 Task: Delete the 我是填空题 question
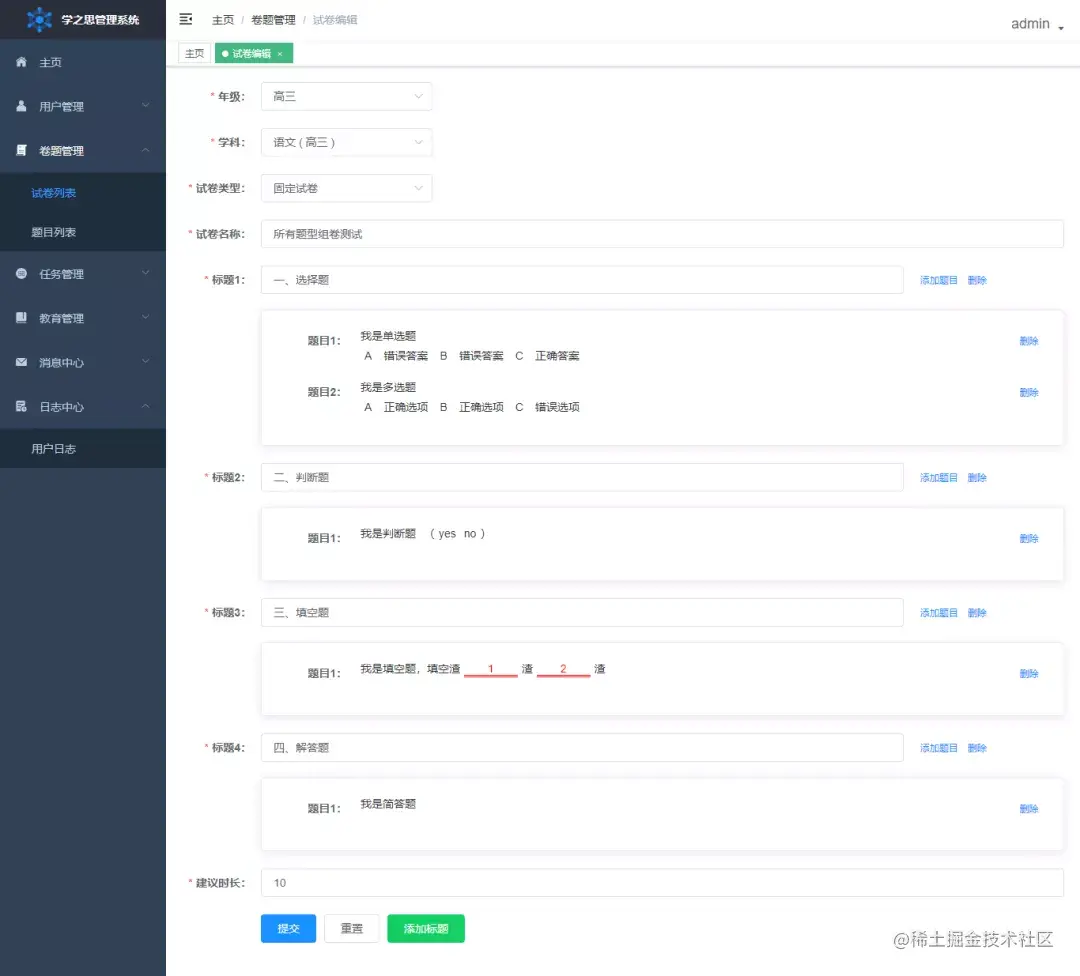click(1028, 673)
